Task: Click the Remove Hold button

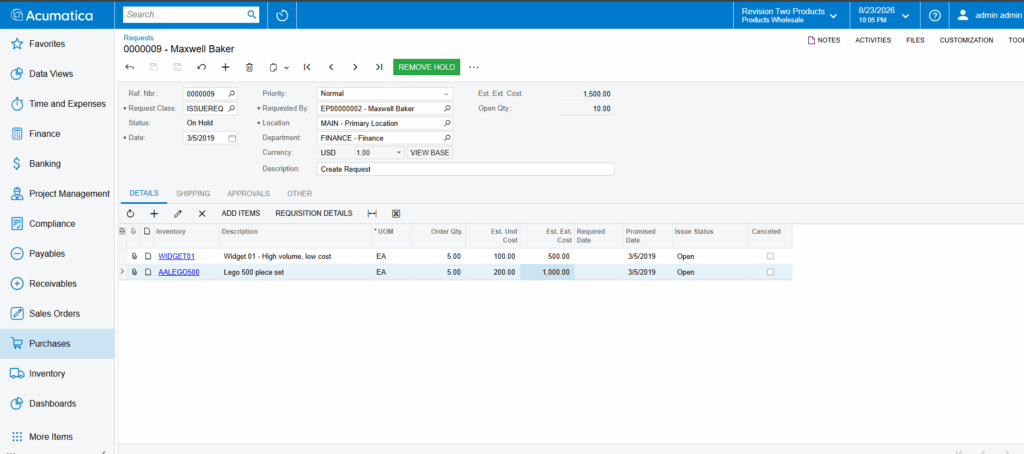Action: (427, 67)
